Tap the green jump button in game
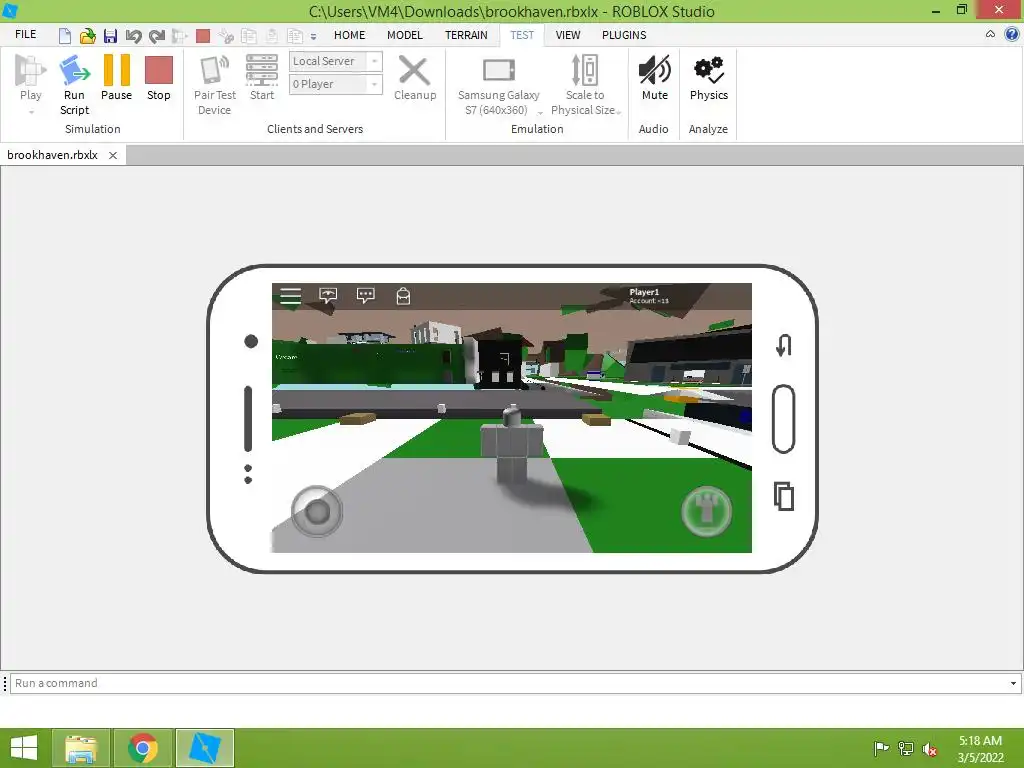 [706, 511]
